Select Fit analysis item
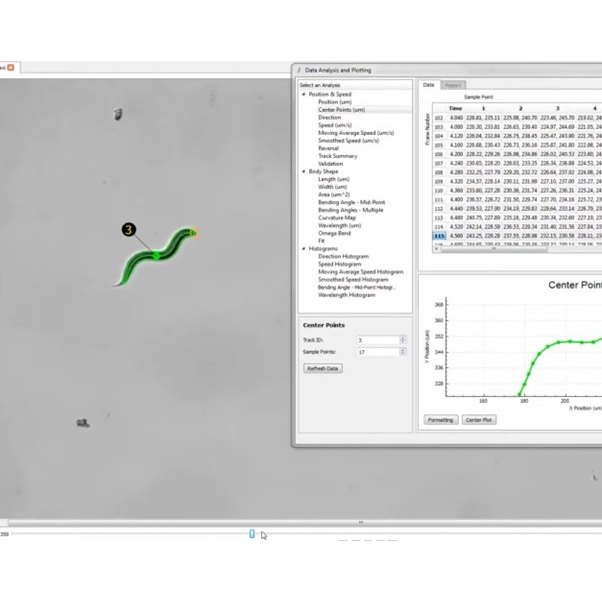 (321, 241)
